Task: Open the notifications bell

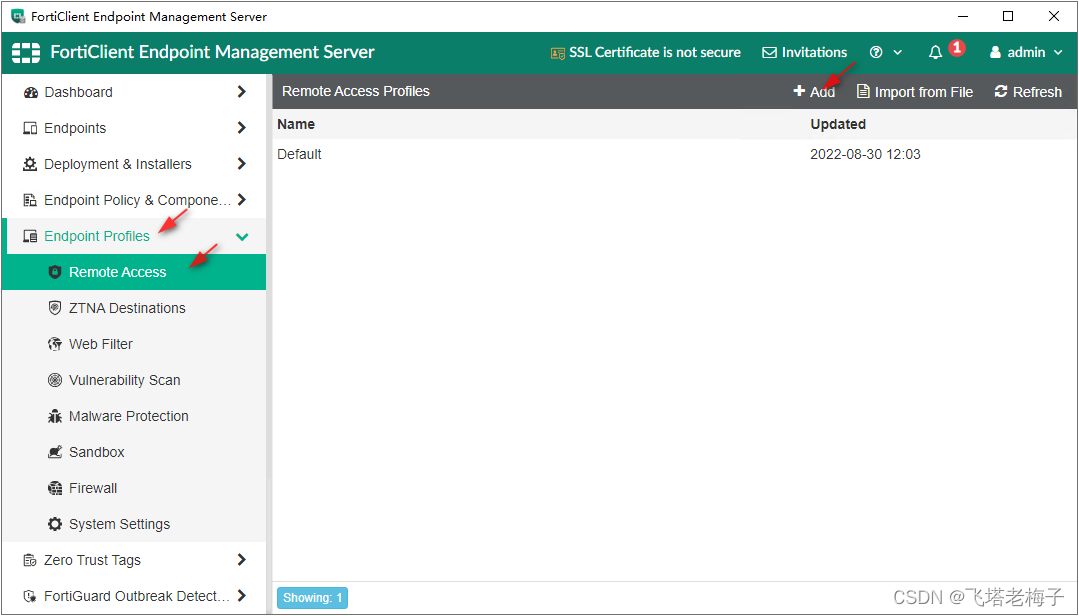Action: (x=935, y=52)
